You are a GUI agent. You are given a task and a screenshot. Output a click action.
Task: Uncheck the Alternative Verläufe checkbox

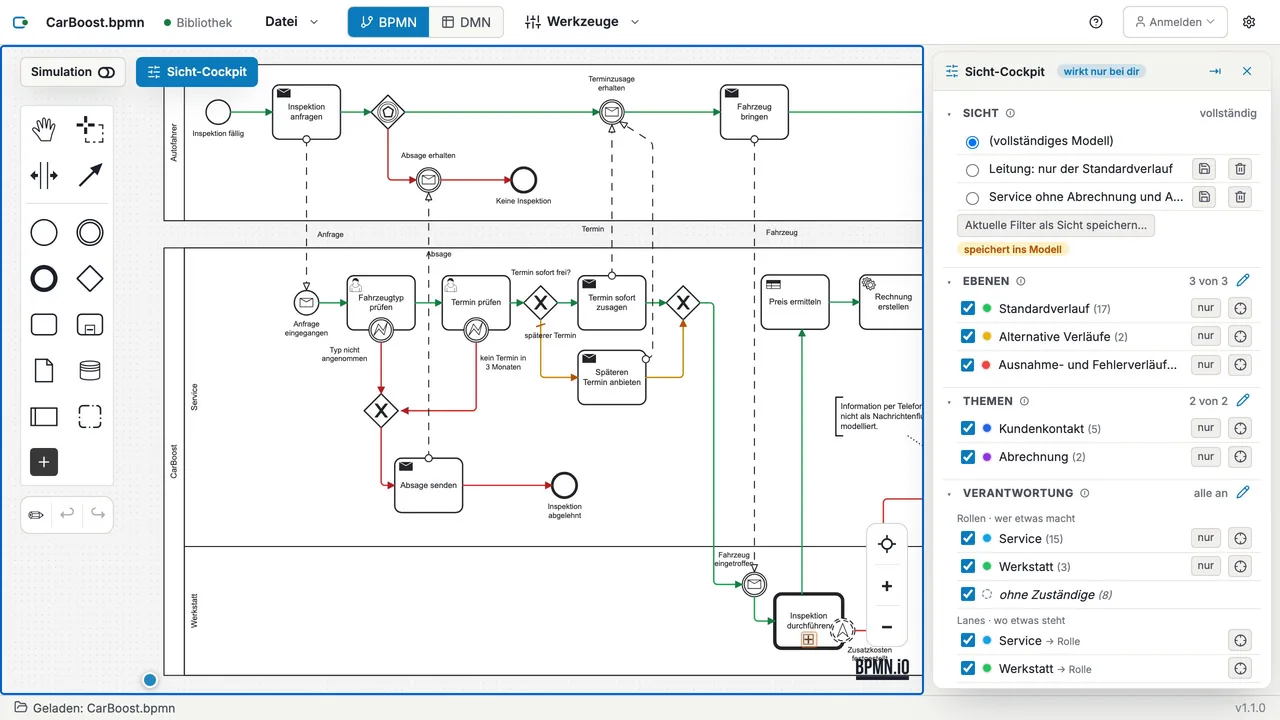coord(968,336)
